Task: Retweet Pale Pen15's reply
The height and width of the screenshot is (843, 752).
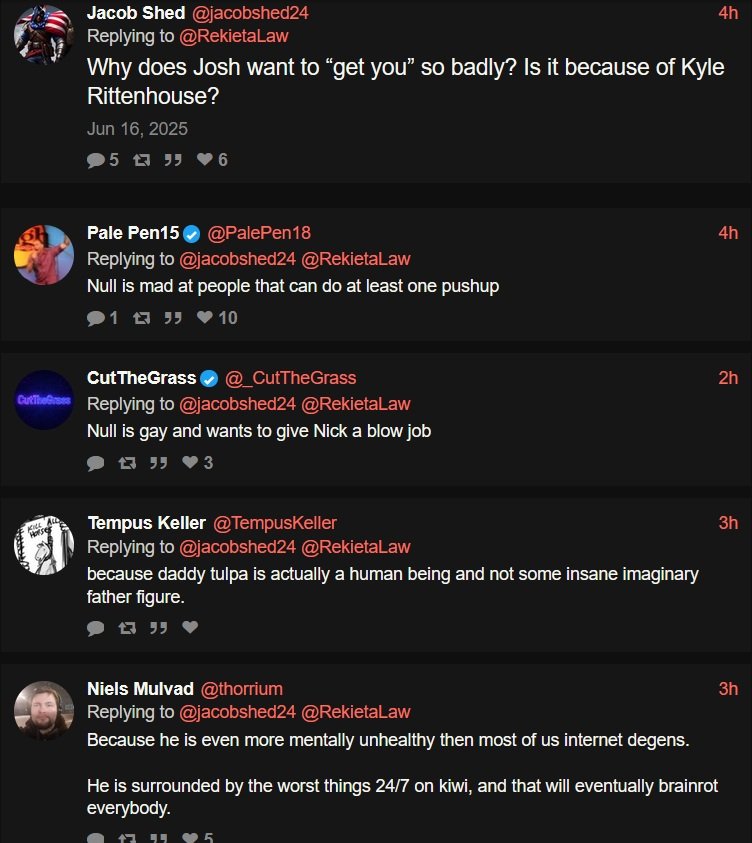Action: pyautogui.click(x=141, y=318)
